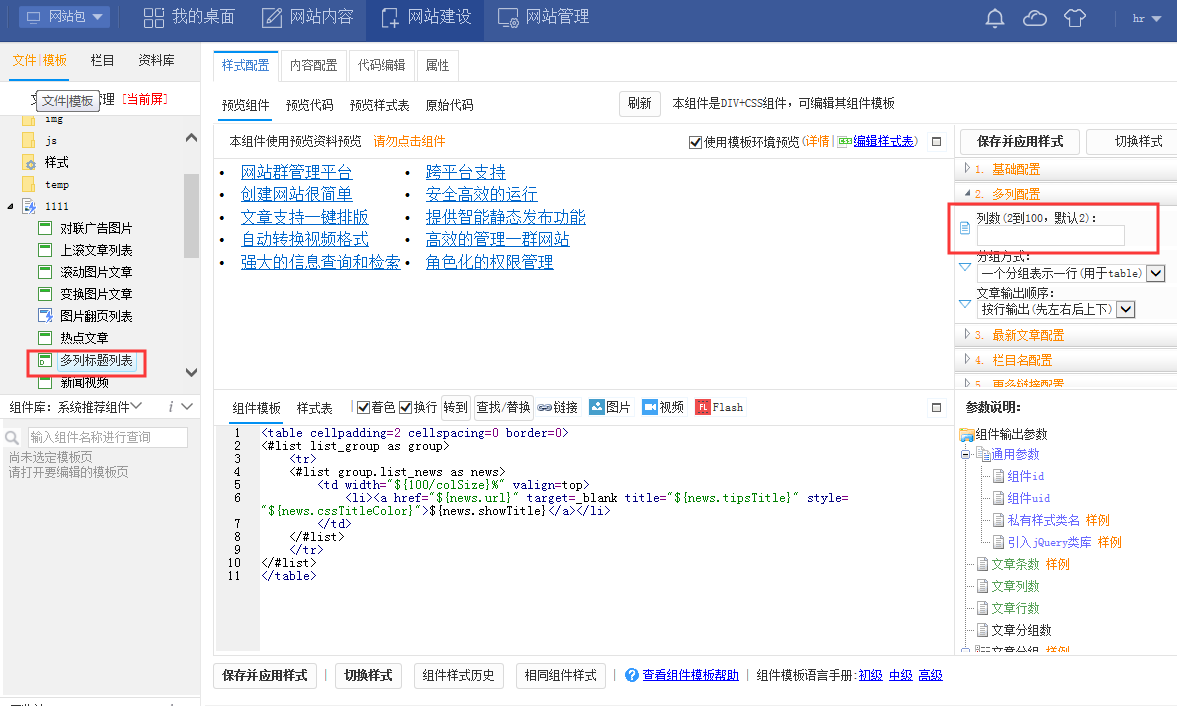1177x706 pixels.
Task: Click the 转到 button
Action: tap(456, 407)
